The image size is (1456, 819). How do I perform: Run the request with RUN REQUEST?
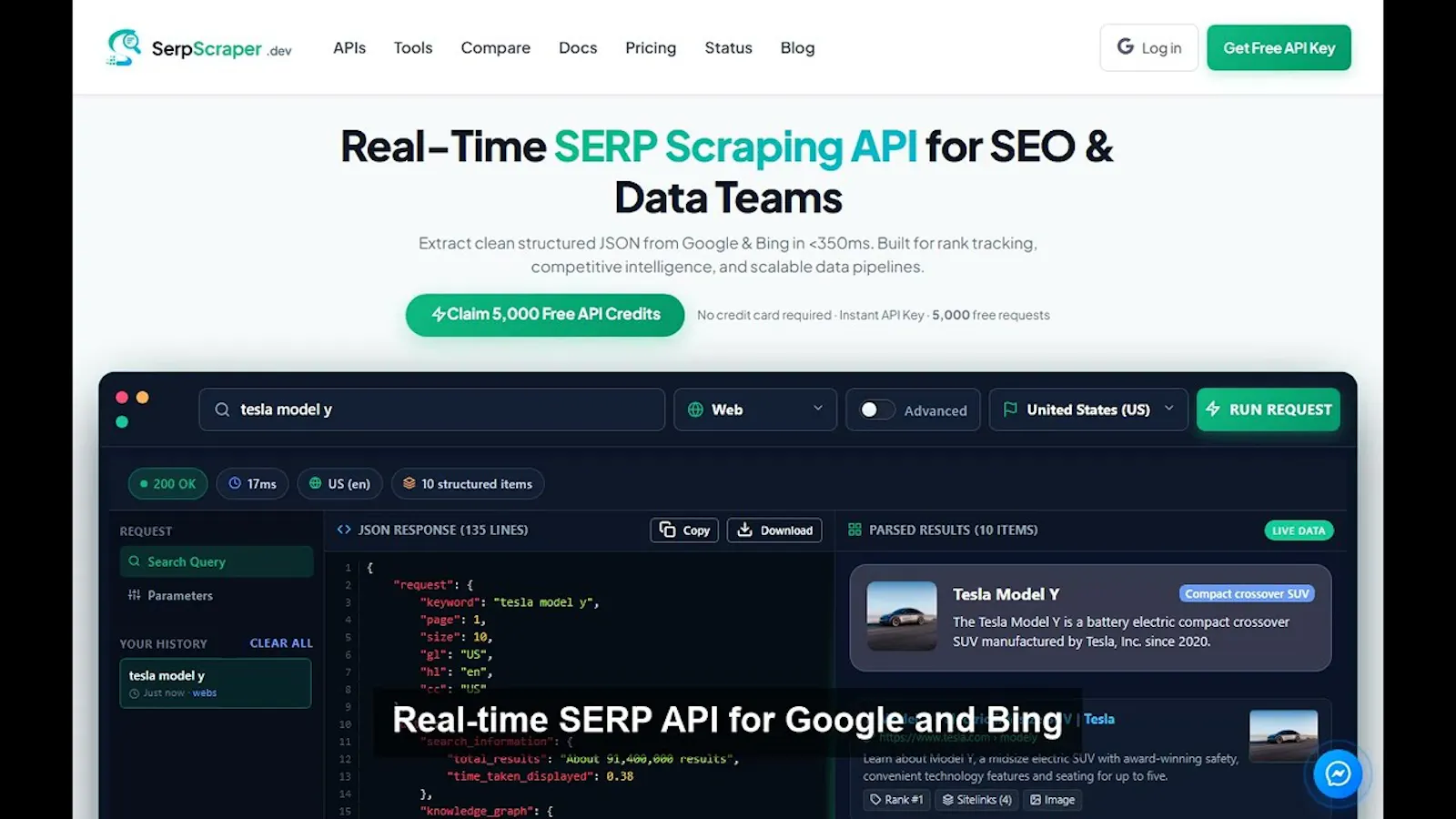(x=1269, y=409)
